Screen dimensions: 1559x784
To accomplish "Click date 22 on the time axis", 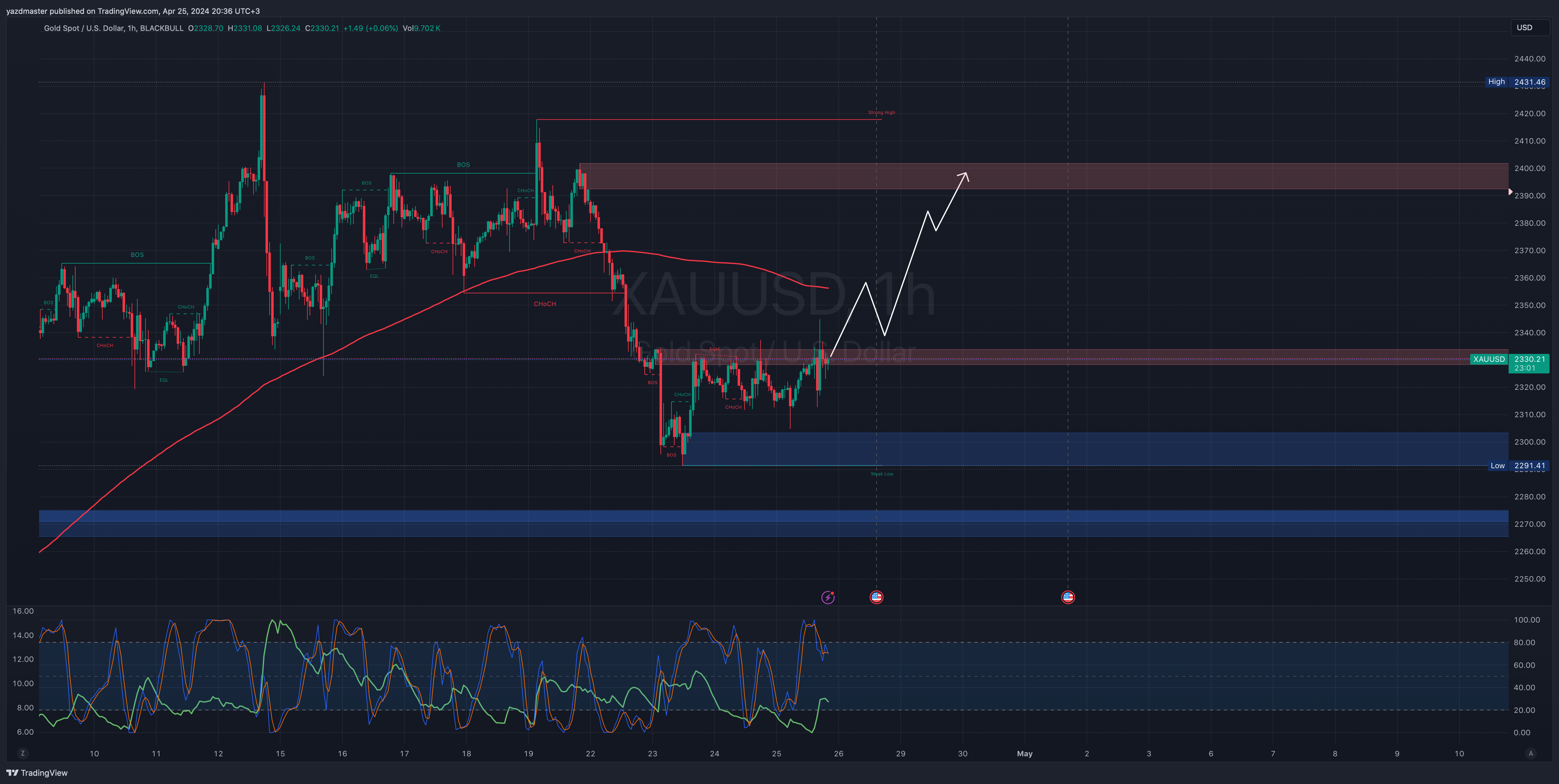I will point(591,754).
